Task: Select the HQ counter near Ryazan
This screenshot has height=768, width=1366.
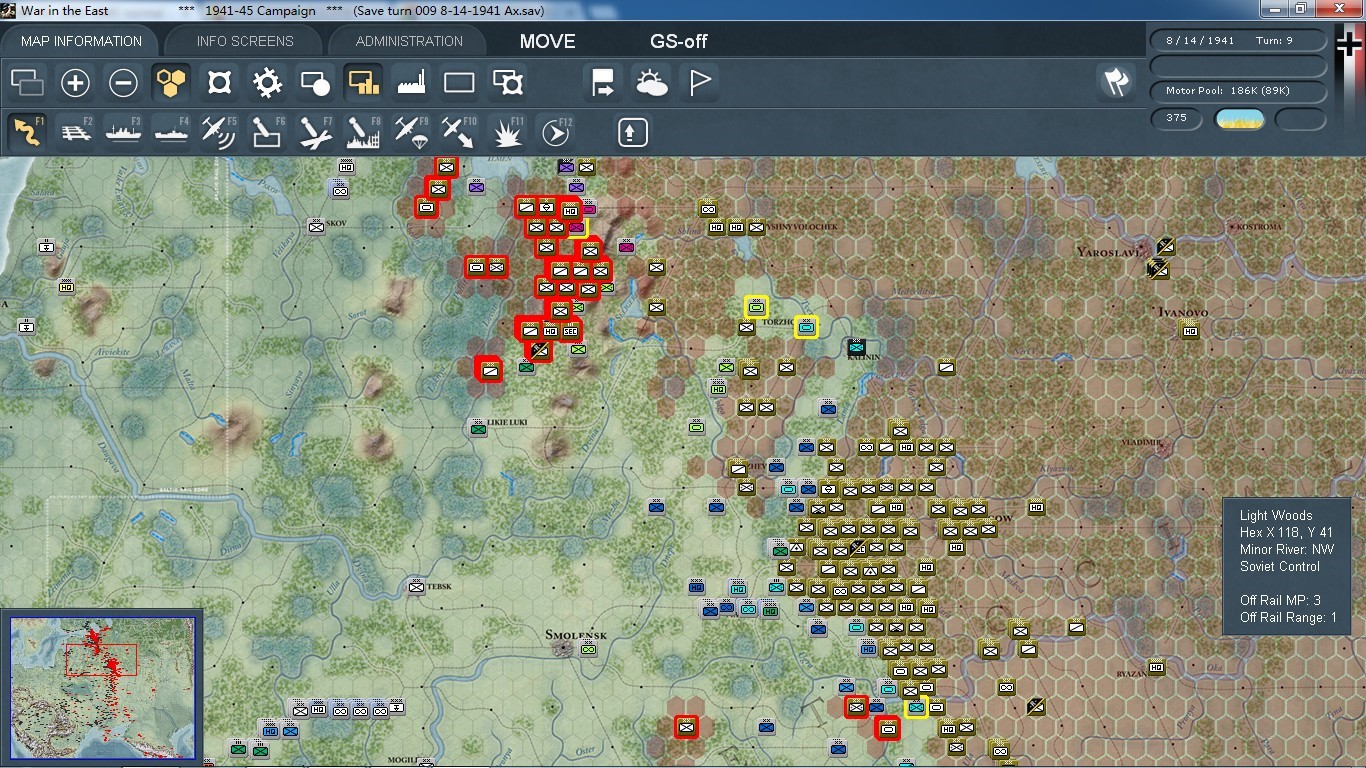Action: 1156,667
